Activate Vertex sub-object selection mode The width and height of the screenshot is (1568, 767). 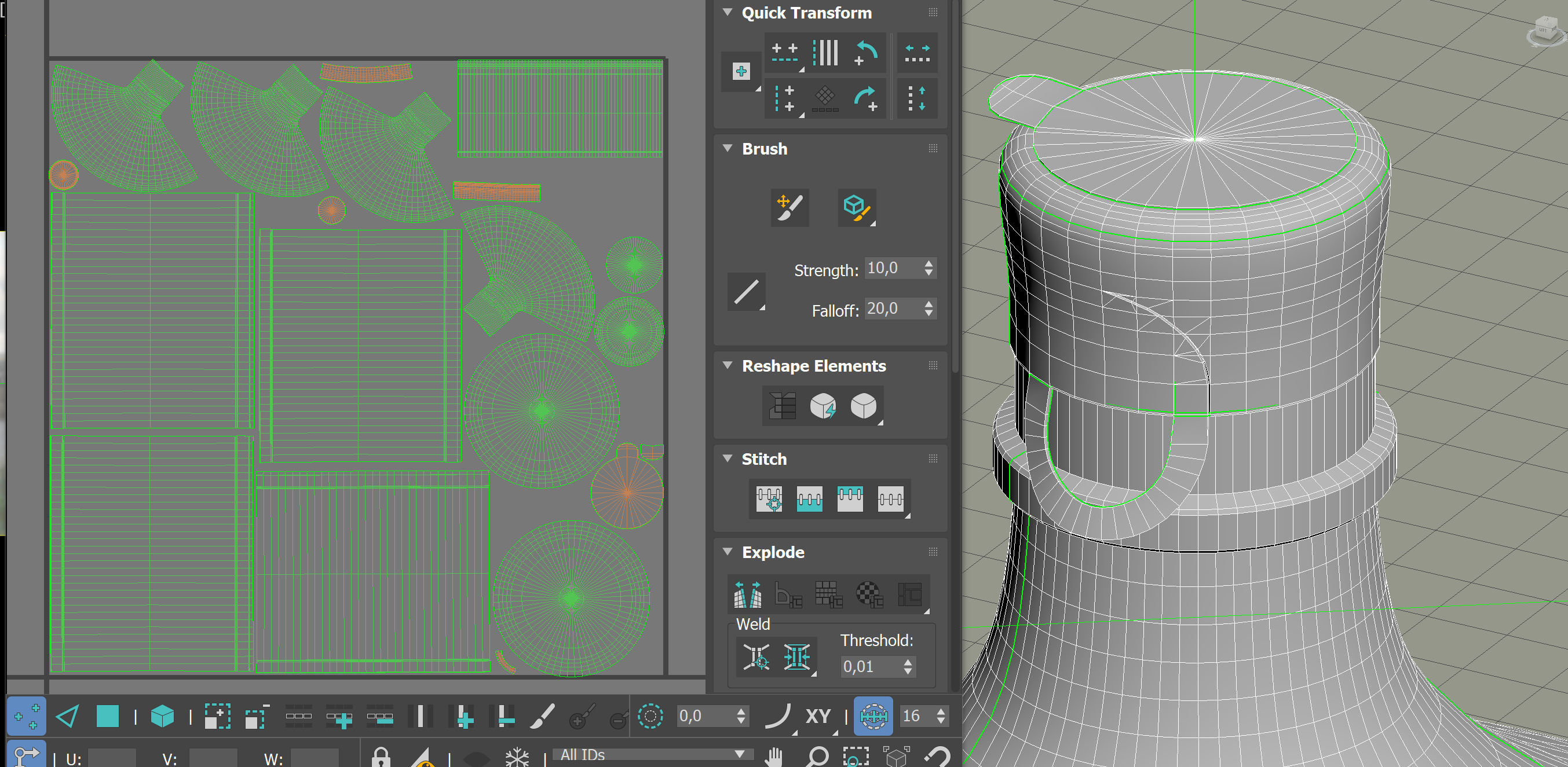click(26, 716)
